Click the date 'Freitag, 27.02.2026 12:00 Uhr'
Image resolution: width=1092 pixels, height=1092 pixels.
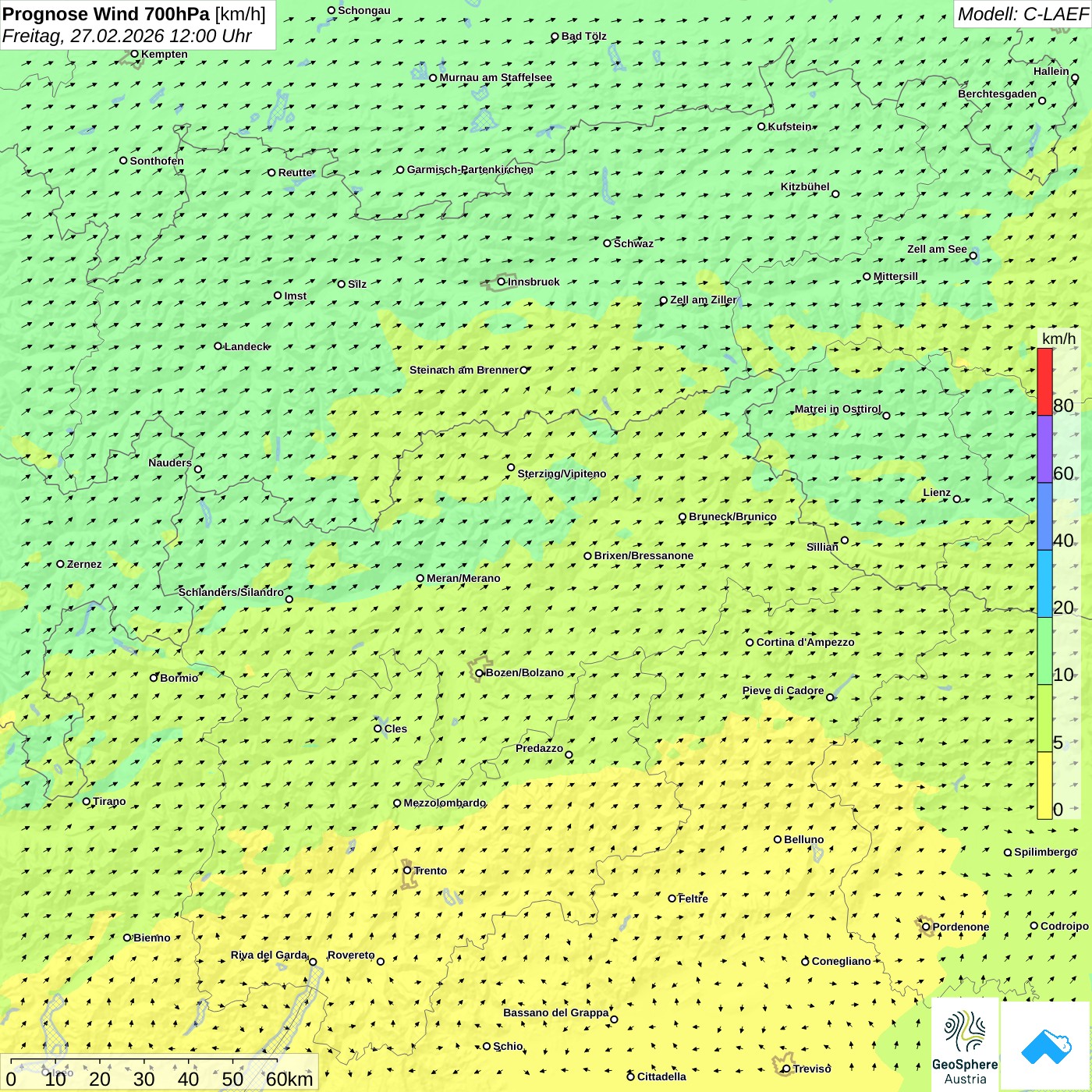(127, 36)
